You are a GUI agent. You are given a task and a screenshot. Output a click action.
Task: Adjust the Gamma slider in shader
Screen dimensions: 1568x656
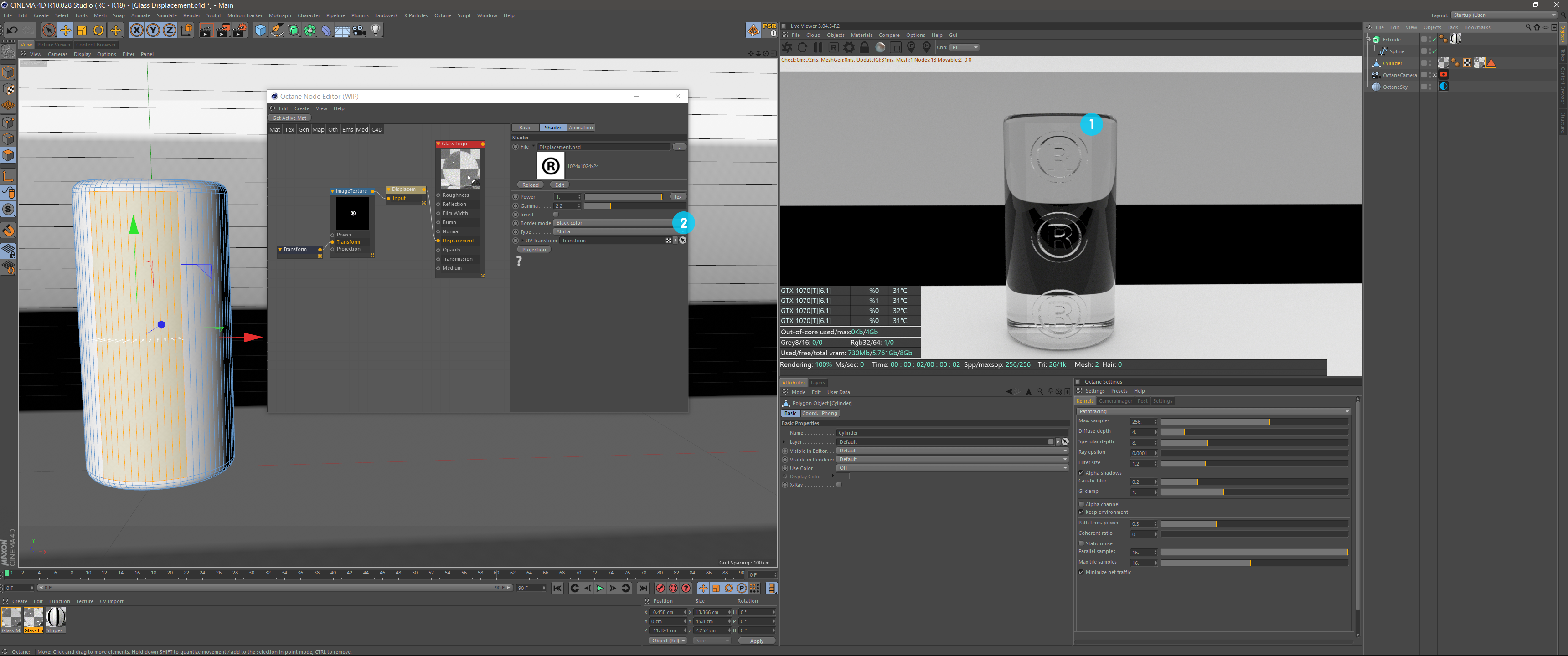[635, 206]
